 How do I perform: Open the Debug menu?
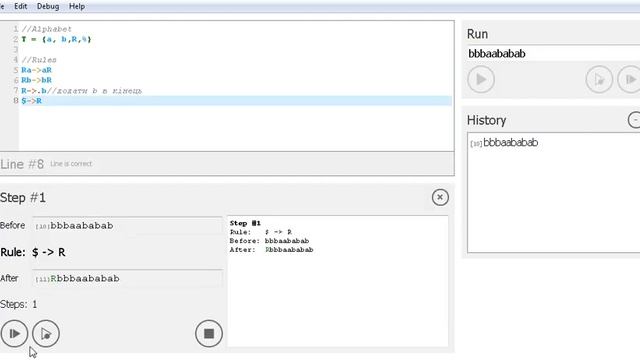click(48, 7)
